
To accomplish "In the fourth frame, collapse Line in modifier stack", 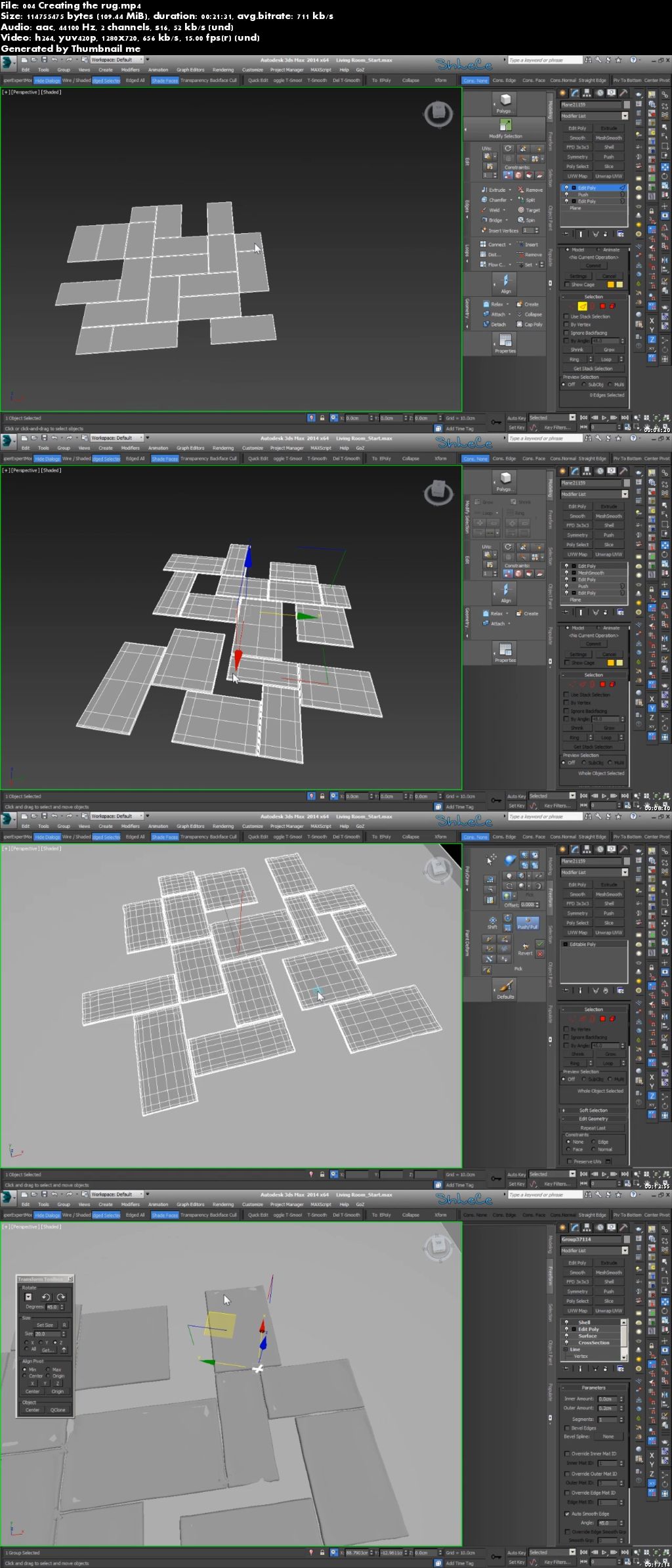I will [x=566, y=1349].
